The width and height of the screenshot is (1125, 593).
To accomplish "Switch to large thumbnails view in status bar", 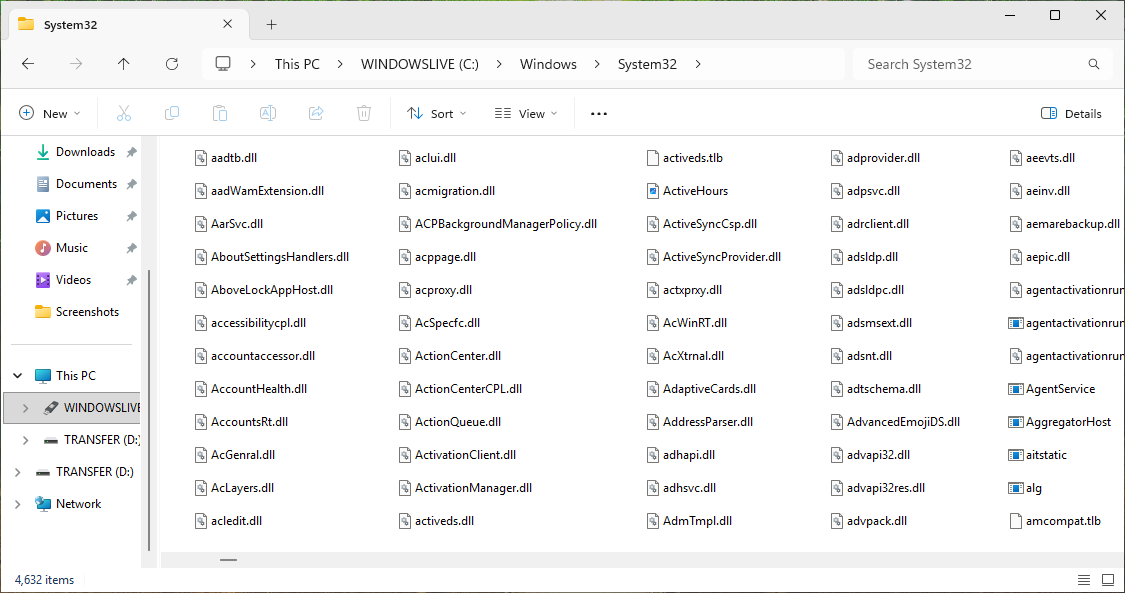I will point(1108,580).
